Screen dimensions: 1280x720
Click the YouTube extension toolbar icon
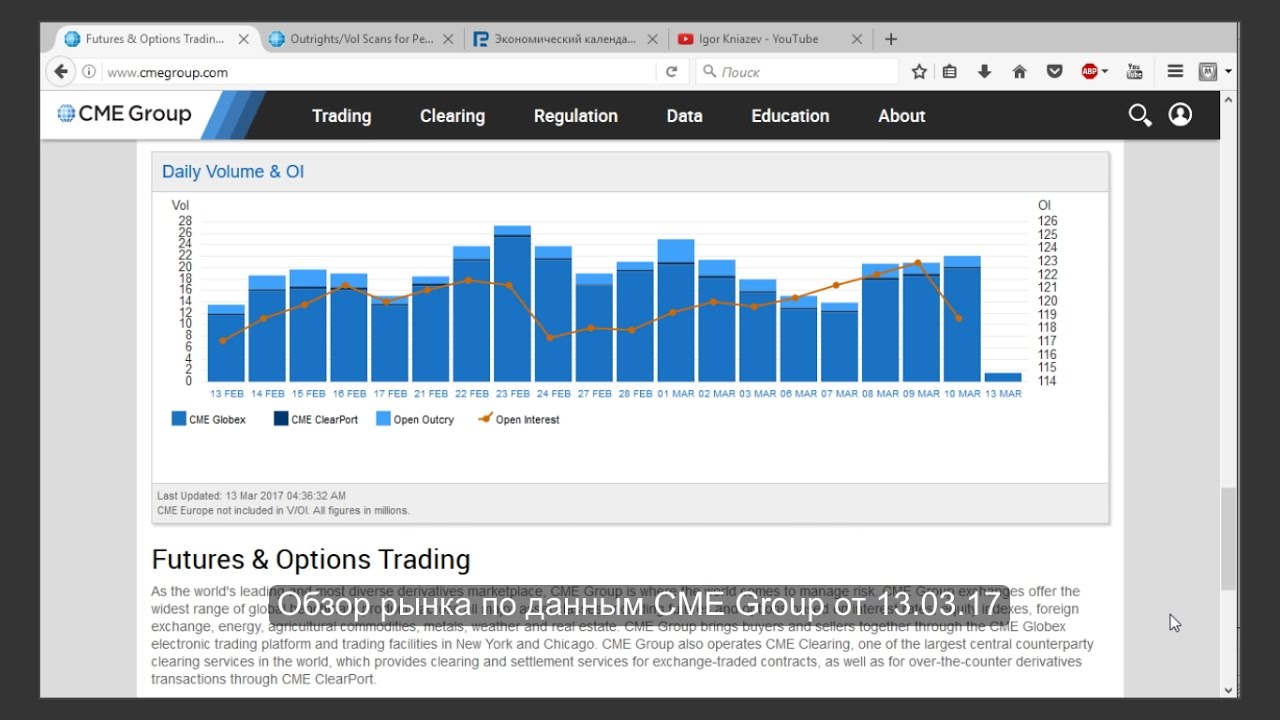coord(1134,71)
